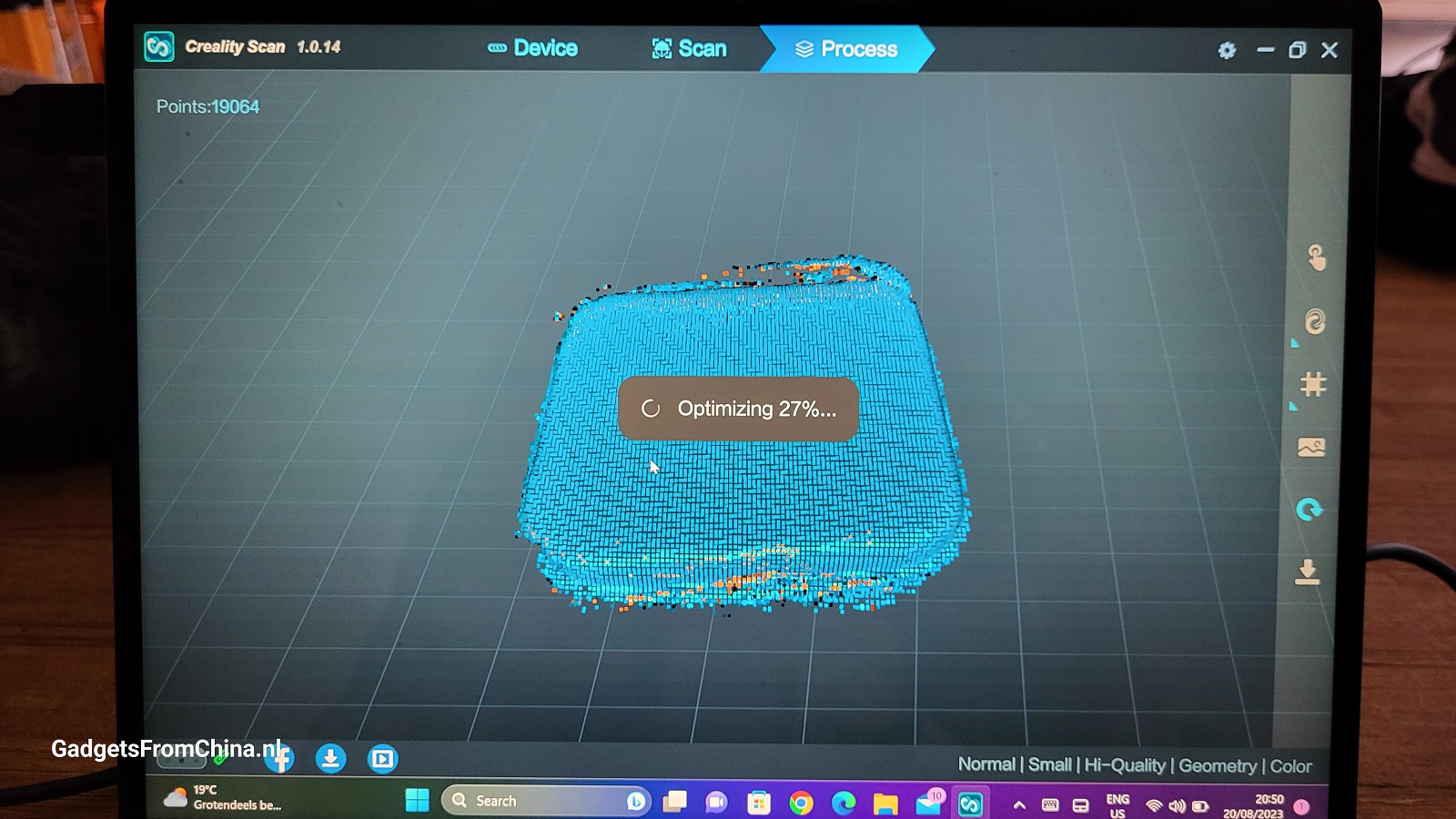Expand the mesh tool options arrow
The height and width of the screenshot is (819, 1456).
tap(1293, 406)
